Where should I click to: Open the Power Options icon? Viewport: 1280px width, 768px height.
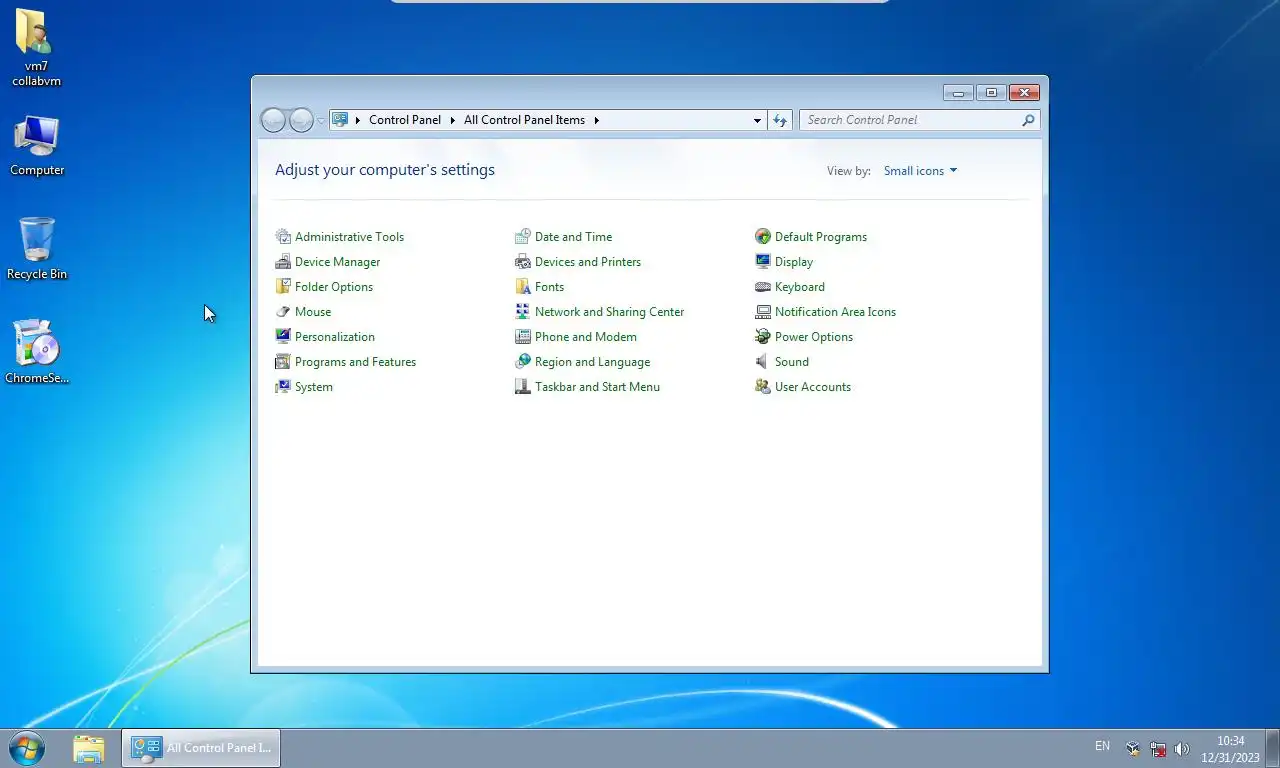coord(763,337)
